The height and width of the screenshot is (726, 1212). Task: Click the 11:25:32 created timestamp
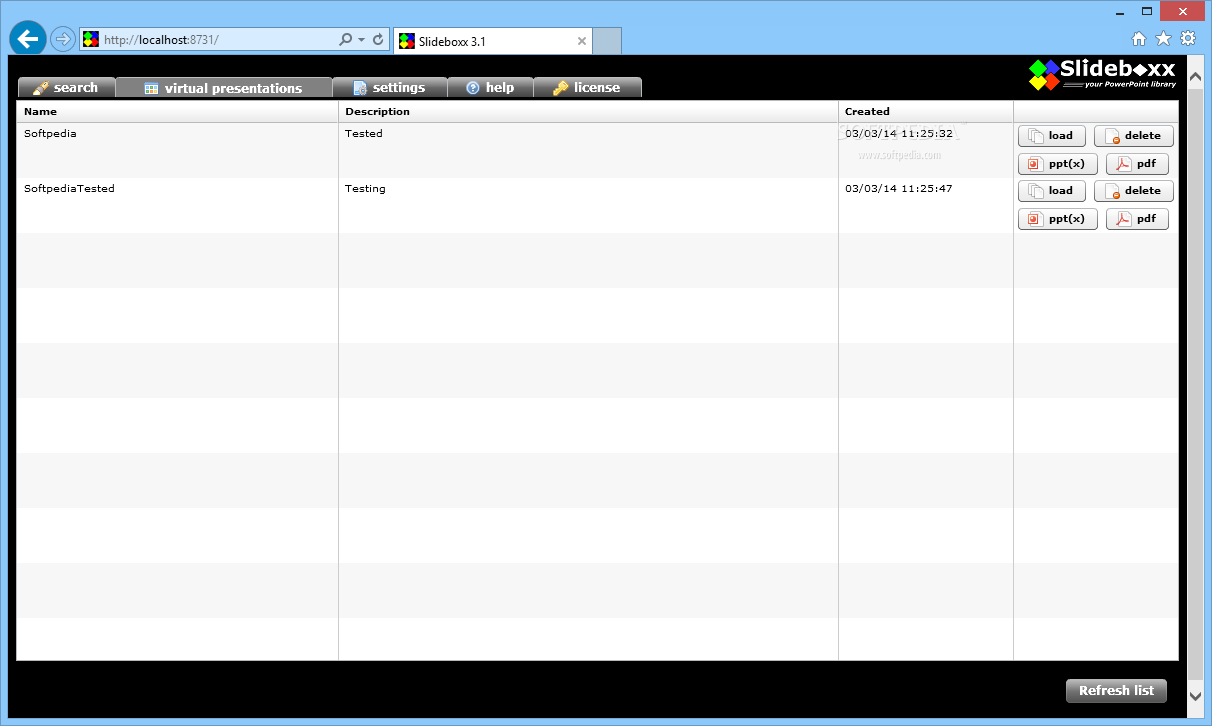pyautogui.click(x=899, y=133)
